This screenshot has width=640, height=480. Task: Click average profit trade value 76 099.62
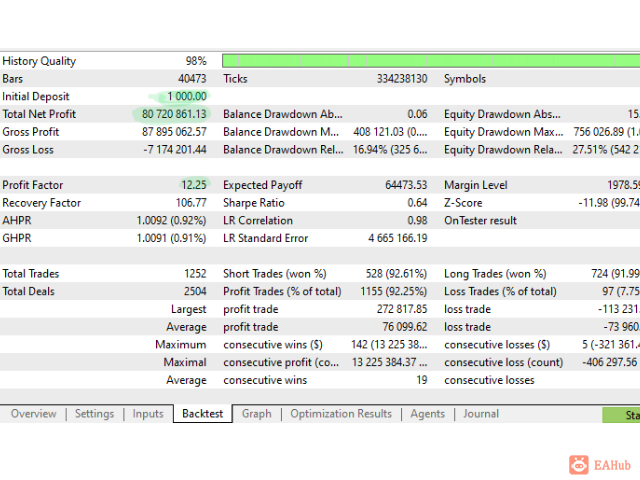404,327
